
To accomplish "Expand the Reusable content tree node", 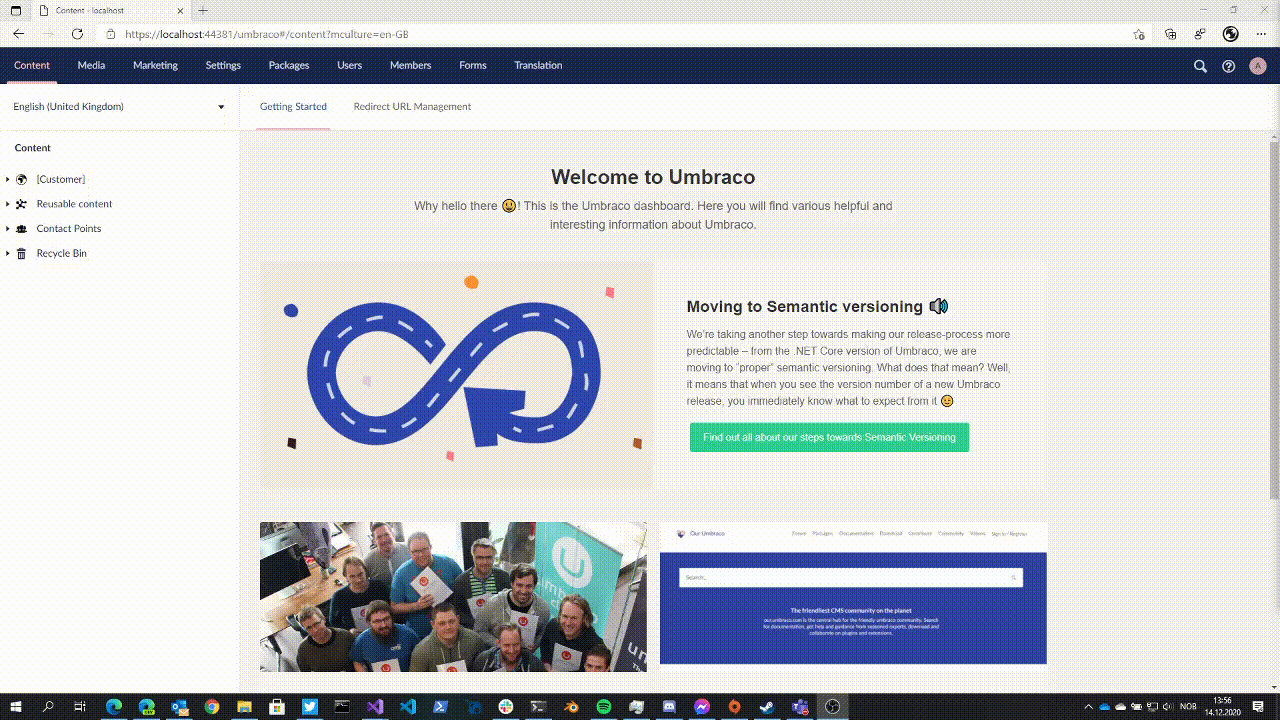I will (8, 204).
